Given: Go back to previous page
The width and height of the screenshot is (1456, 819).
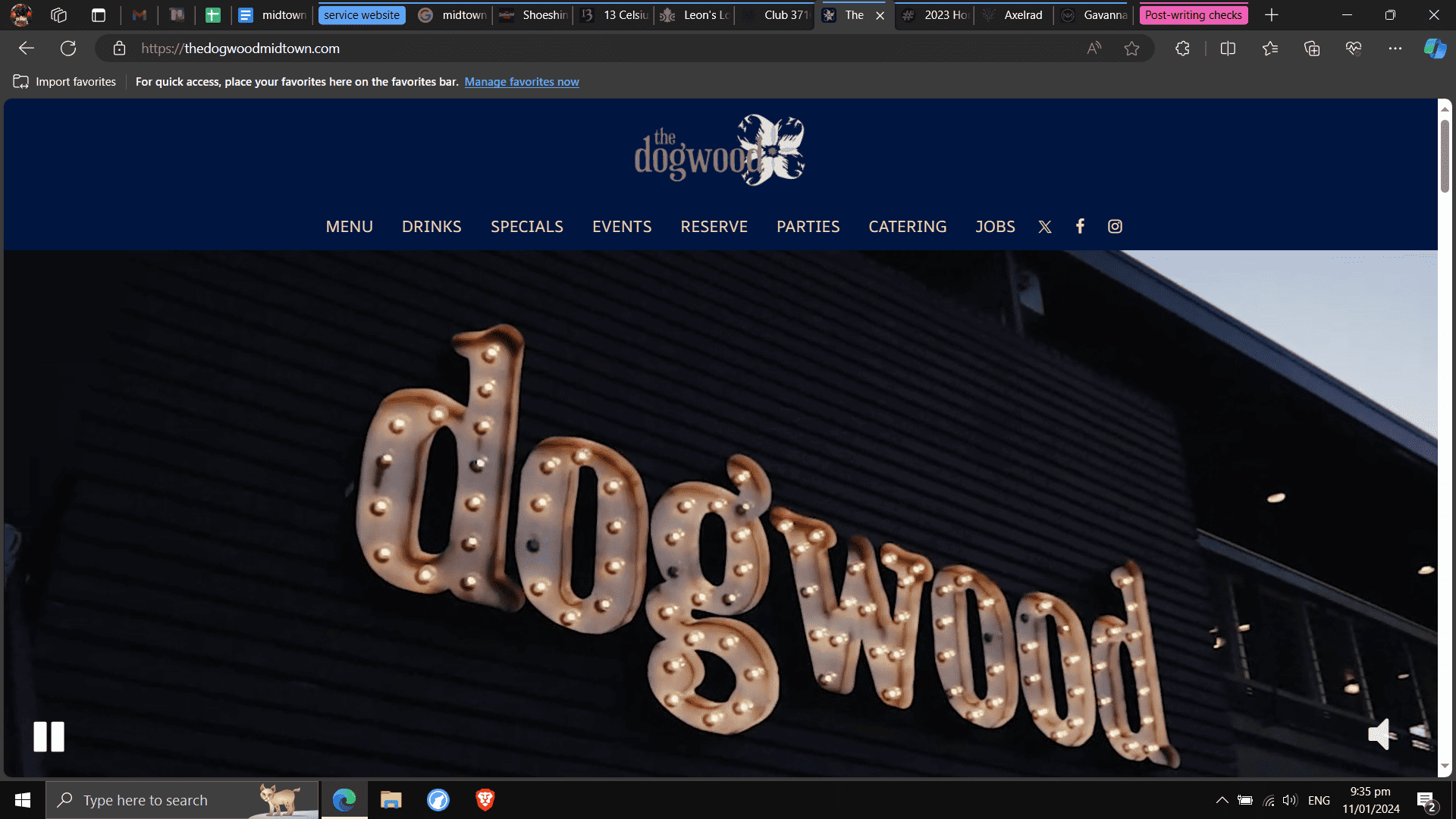Looking at the screenshot, I should pyautogui.click(x=27, y=49).
